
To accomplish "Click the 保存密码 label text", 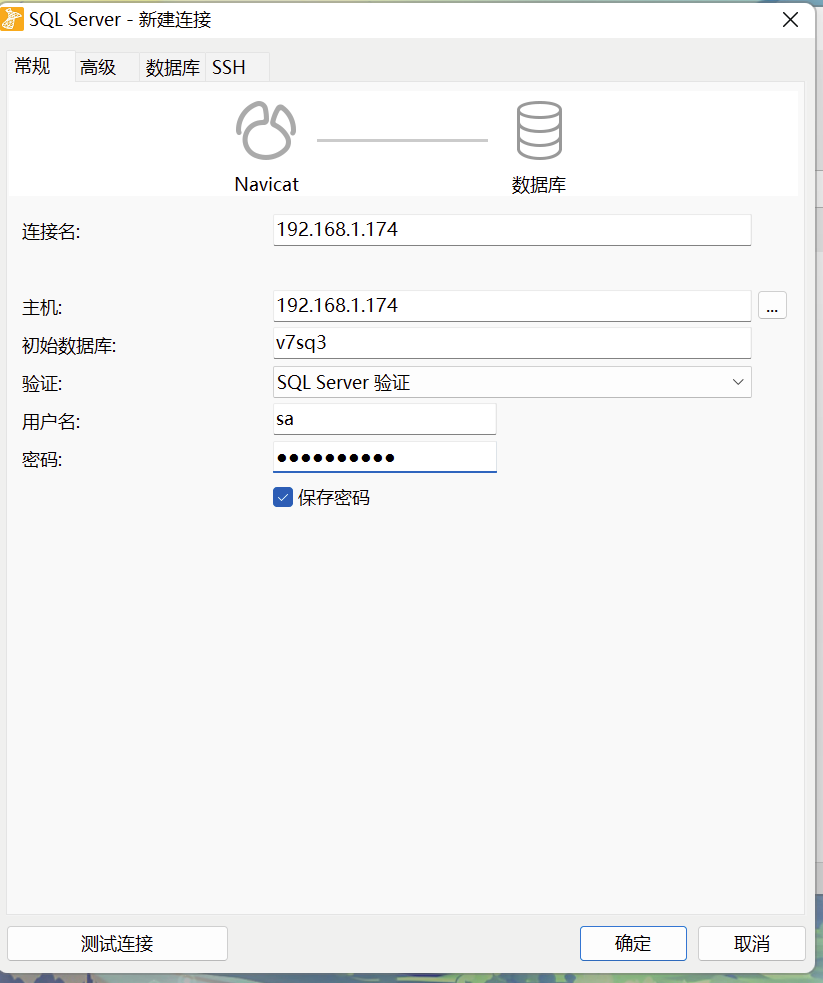I will 333,498.
